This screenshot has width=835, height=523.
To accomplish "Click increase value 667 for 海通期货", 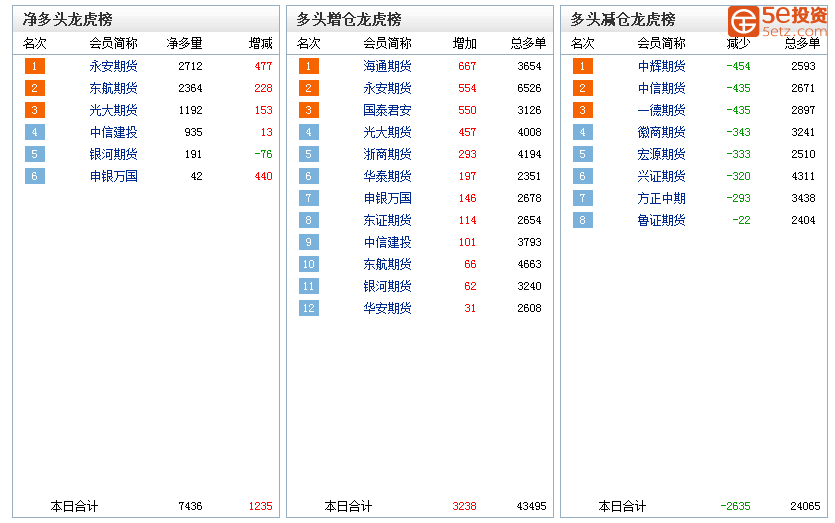I will (467, 66).
